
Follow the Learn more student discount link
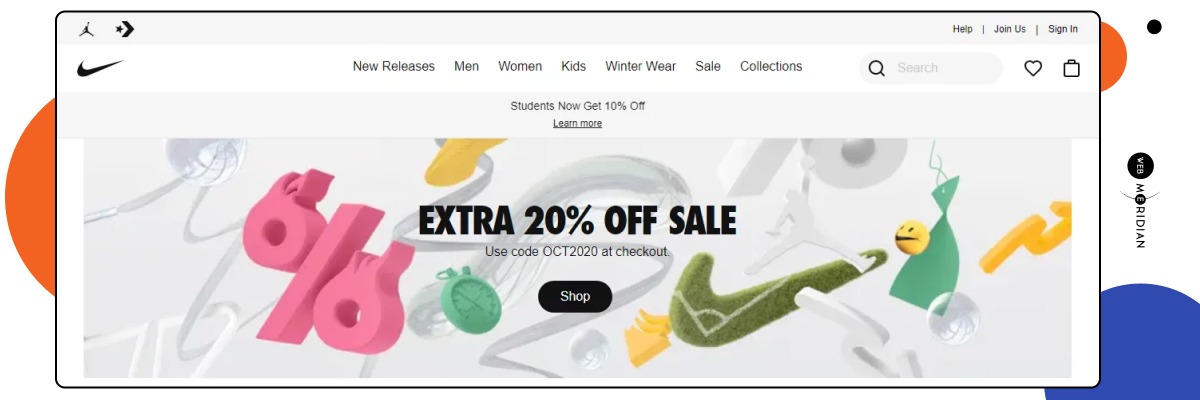(578, 123)
